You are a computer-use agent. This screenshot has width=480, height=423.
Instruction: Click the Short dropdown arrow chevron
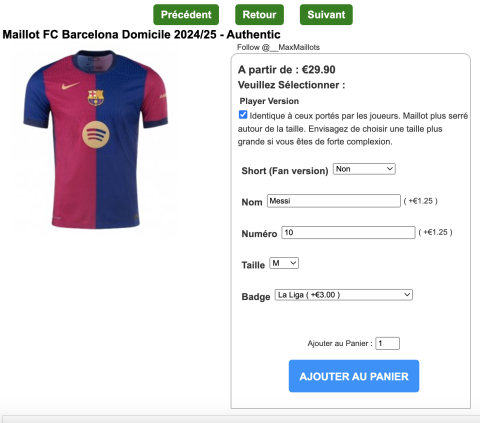[x=390, y=169]
